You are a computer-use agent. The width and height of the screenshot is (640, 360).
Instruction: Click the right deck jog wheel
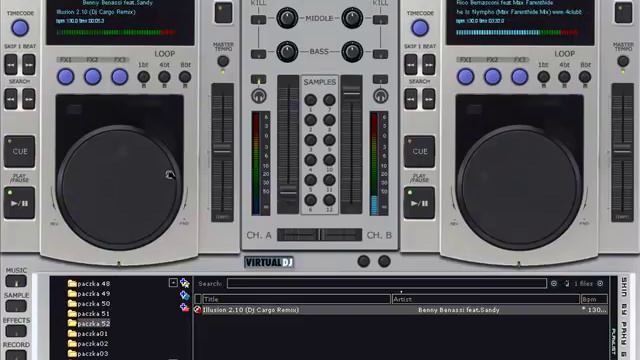pos(519,187)
